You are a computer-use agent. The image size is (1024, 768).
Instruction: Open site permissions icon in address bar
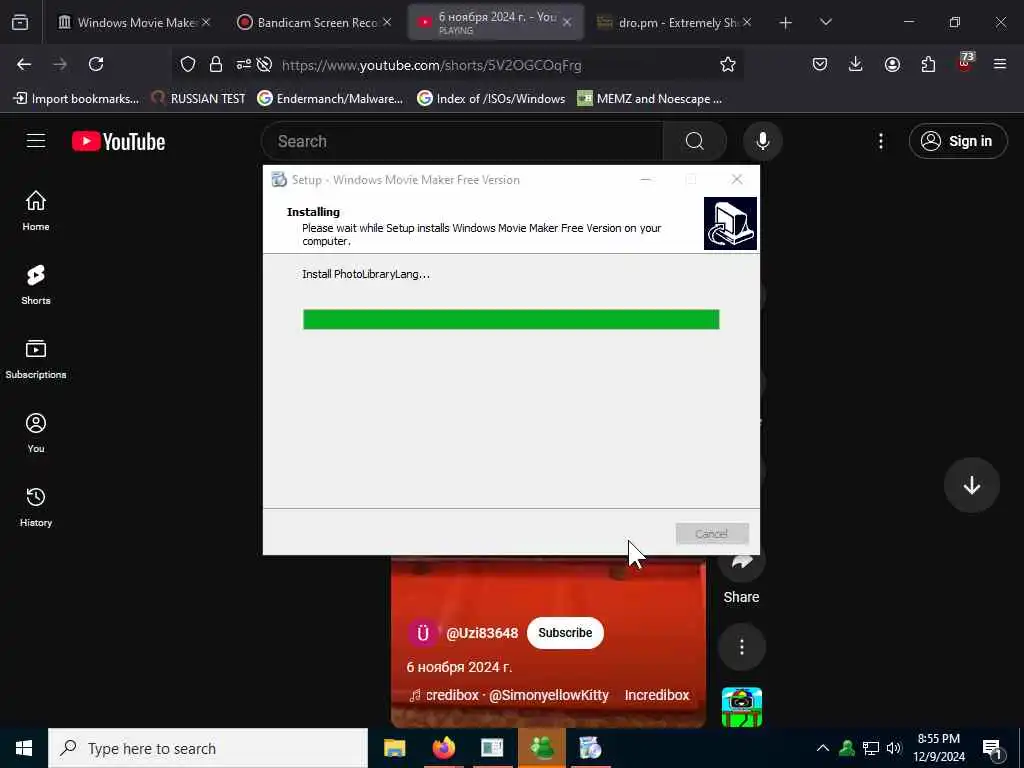coord(244,64)
